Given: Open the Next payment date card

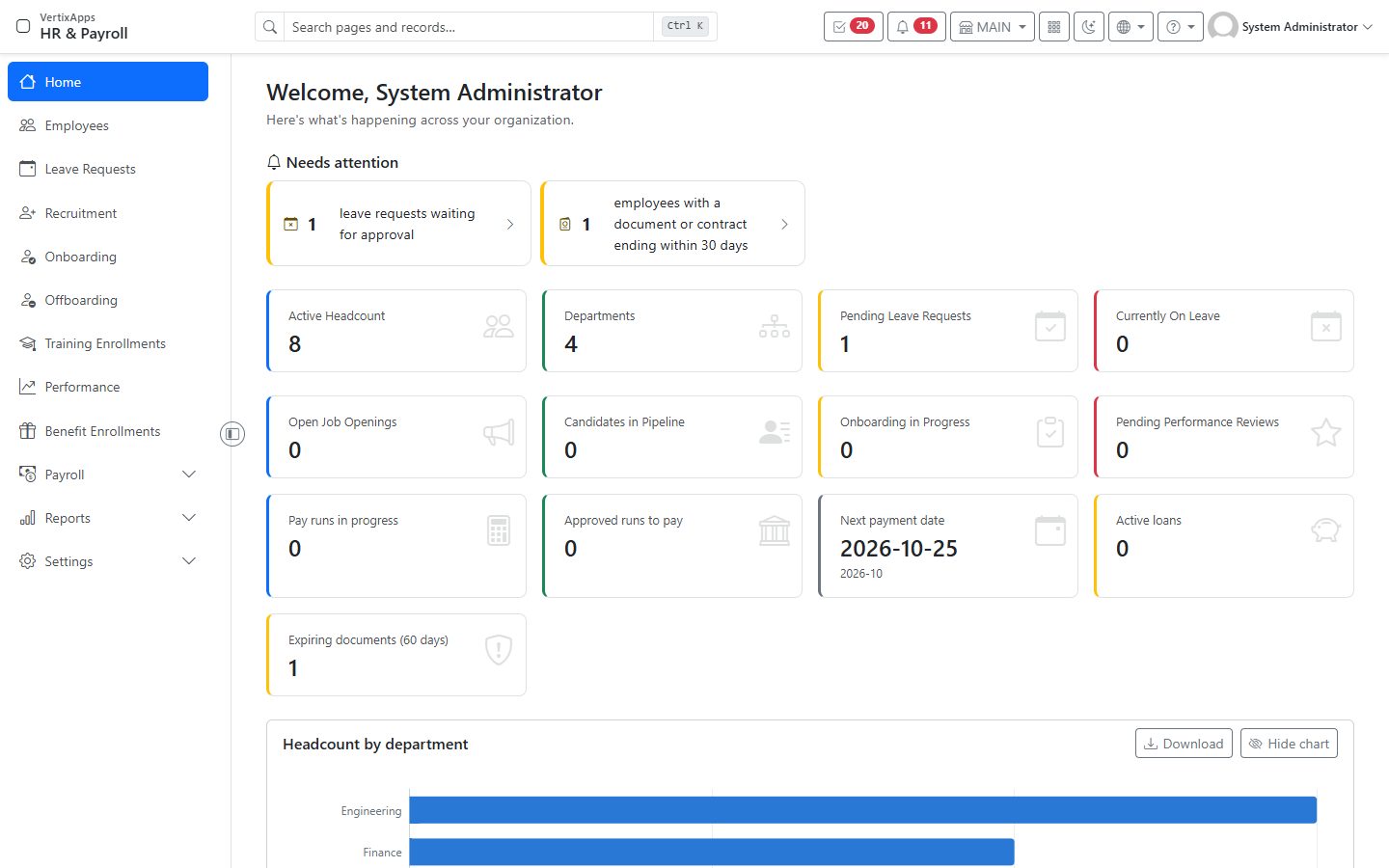Looking at the screenshot, I should click(x=948, y=546).
